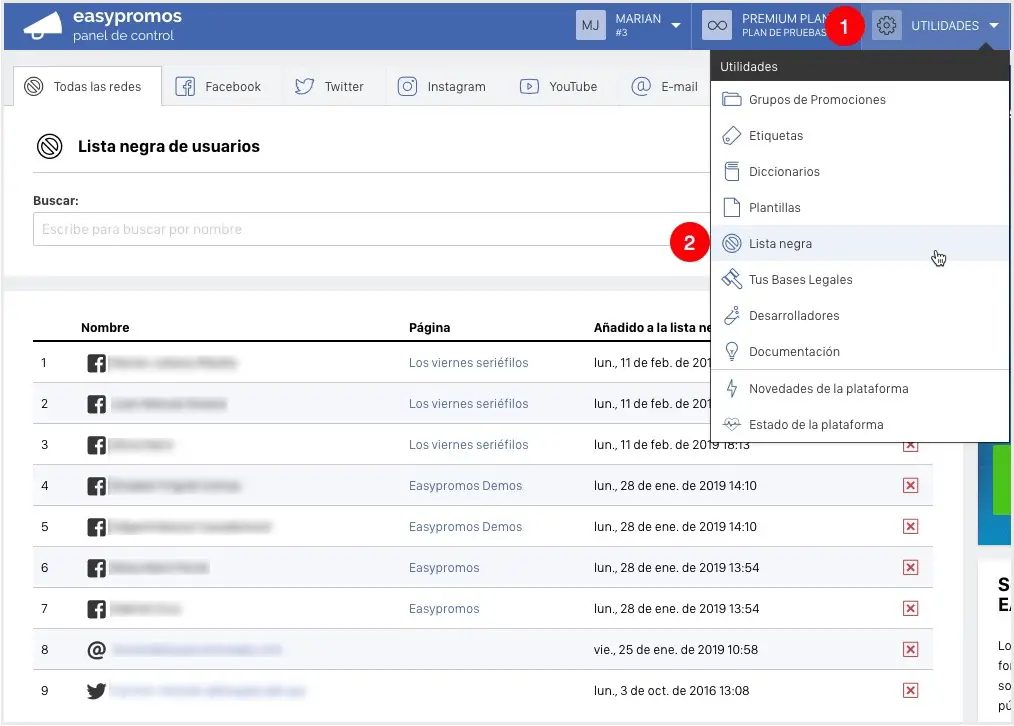Click the Facebook icon in row 3
1014x726 pixels.
pos(96,445)
